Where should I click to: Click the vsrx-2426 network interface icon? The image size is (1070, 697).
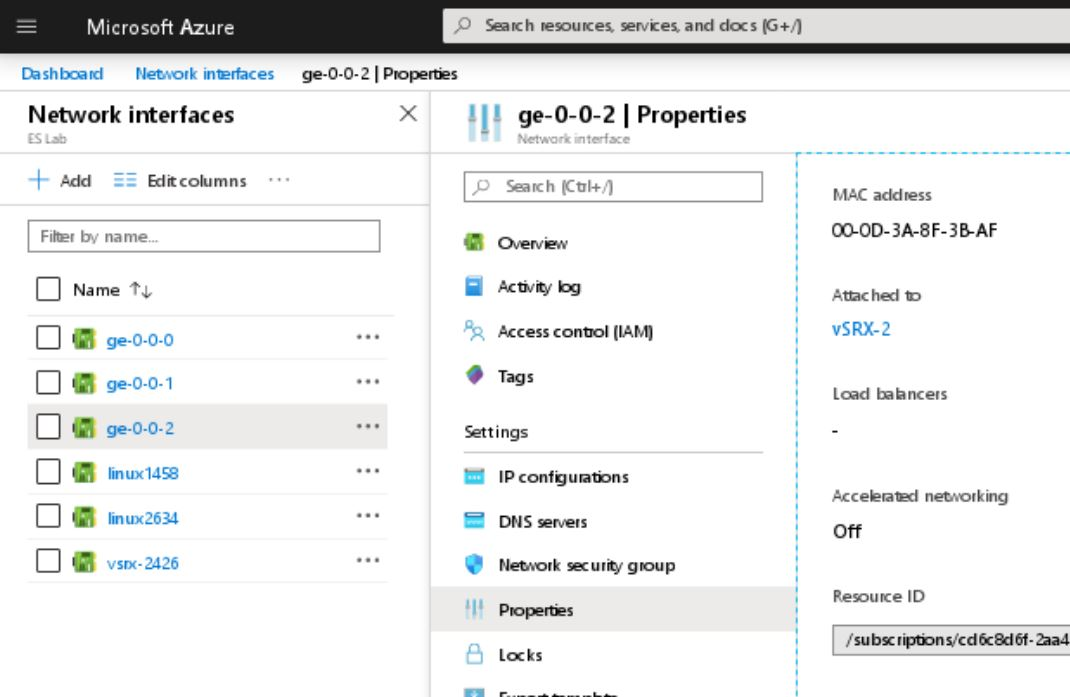click(84, 563)
